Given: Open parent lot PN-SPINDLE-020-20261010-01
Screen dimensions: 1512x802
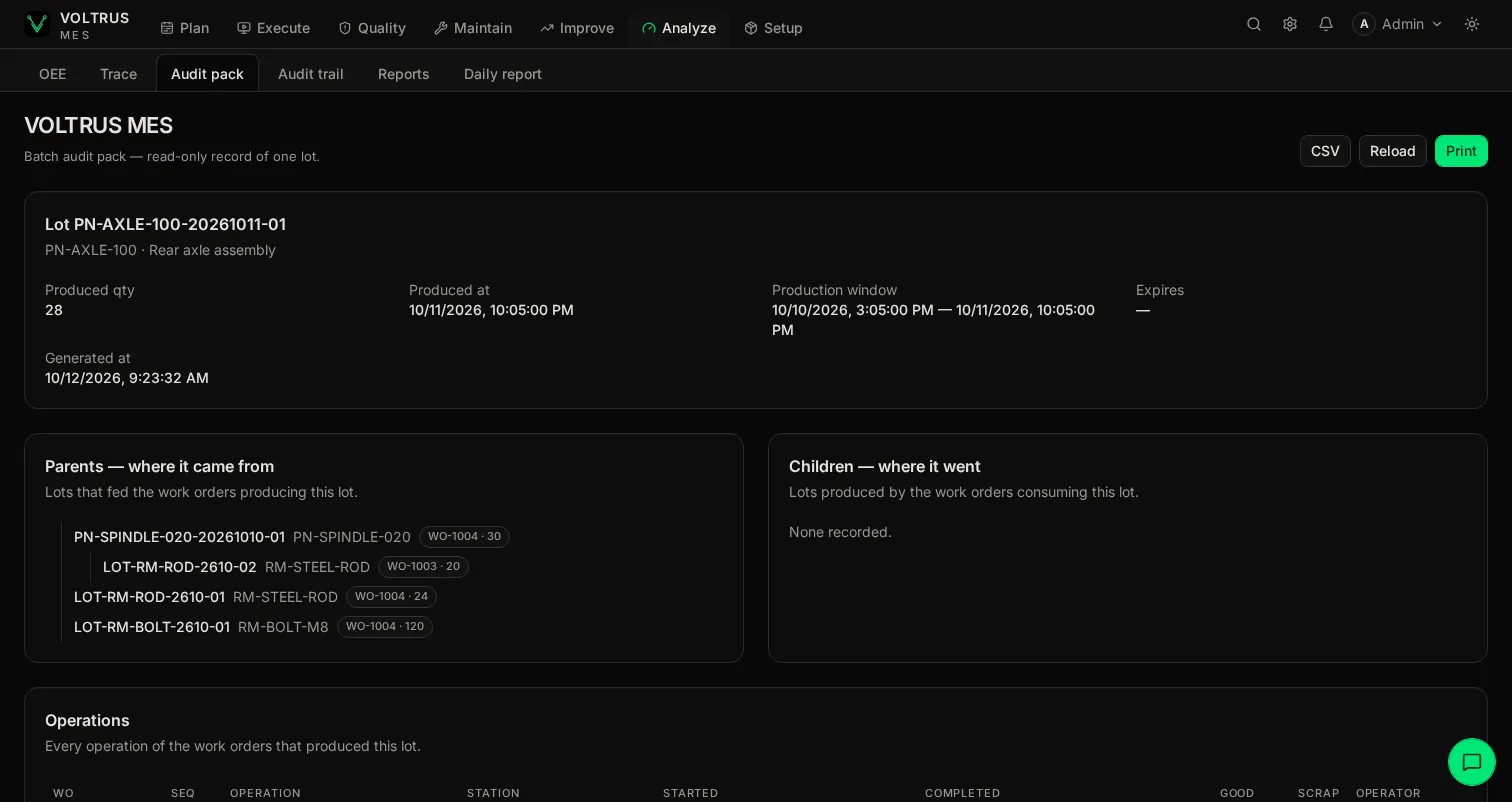Looking at the screenshot, I should click(179, 537).
